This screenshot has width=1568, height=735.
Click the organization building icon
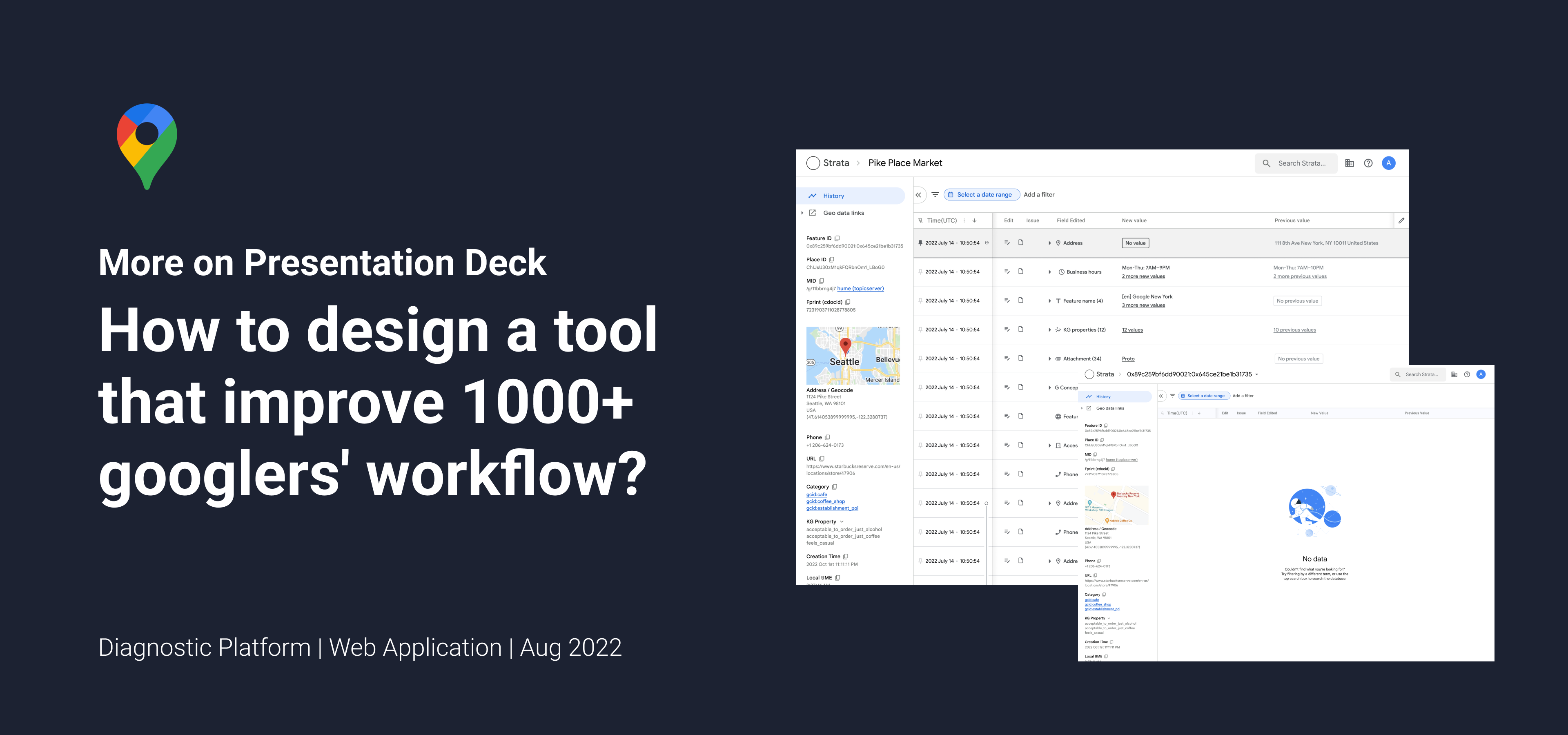point(1350,163)
